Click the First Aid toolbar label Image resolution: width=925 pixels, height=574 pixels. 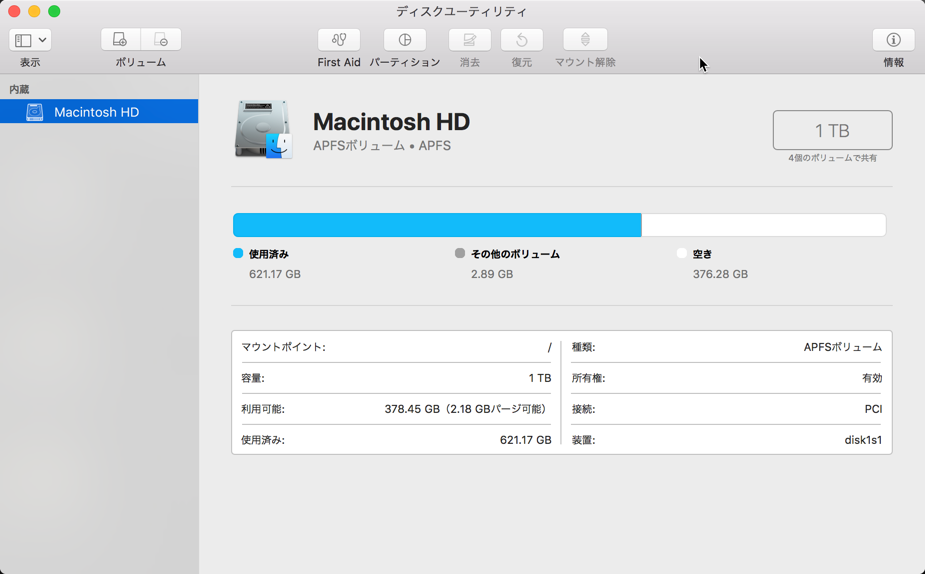(x=339, y=62)
